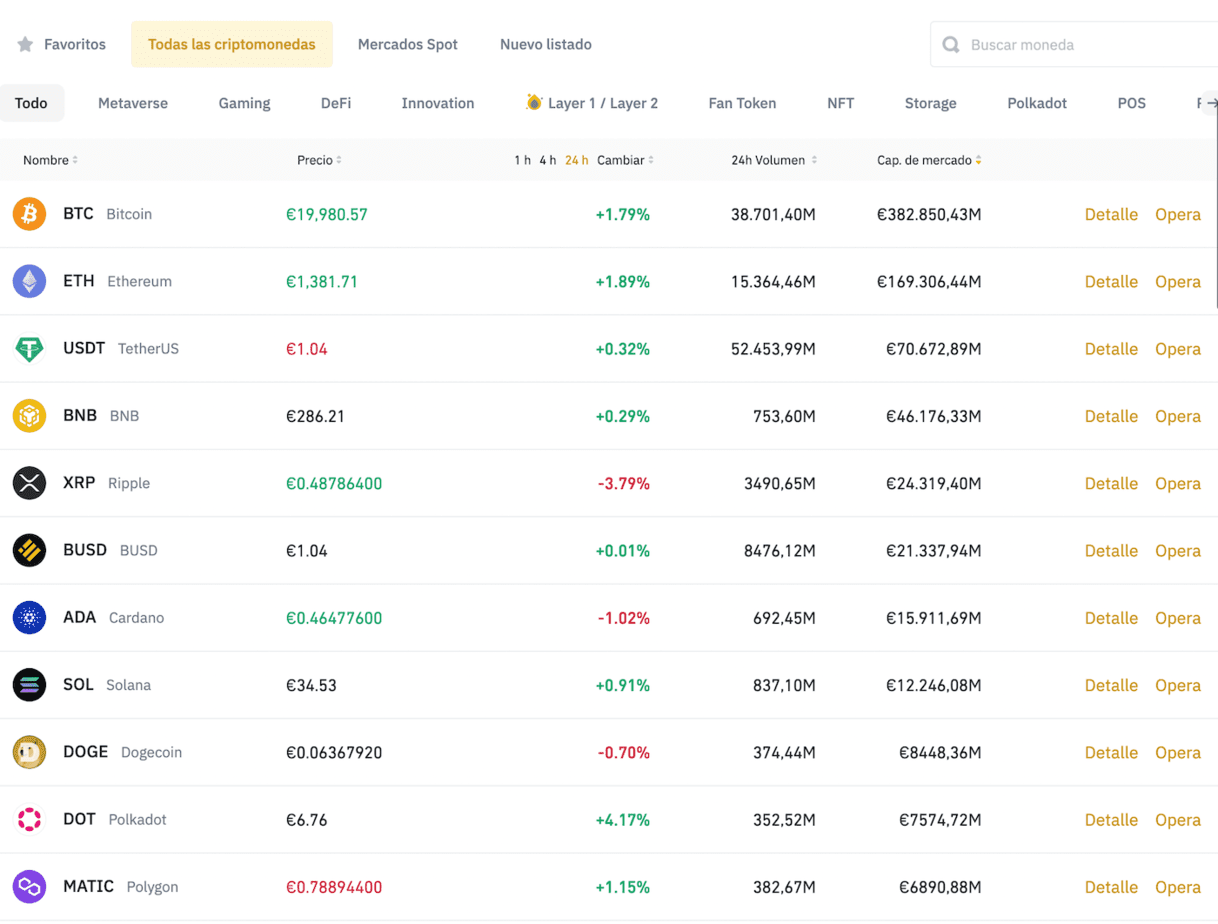Switch to Mercados Spot tab
The height and width of the screenshot is (924, 1218).
click(408, 44)
